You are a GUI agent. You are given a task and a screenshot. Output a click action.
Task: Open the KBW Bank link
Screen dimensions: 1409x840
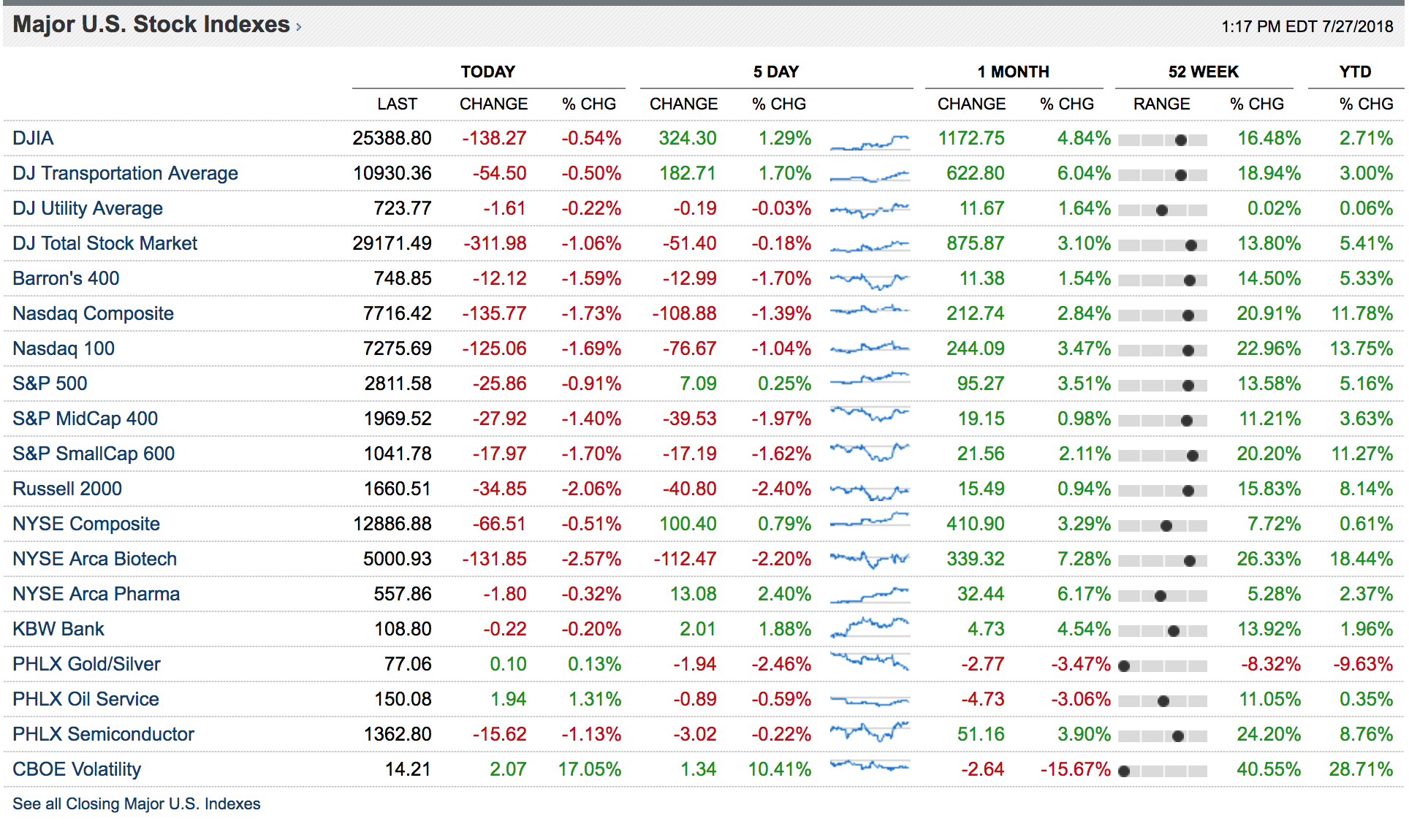coord(58,629)
